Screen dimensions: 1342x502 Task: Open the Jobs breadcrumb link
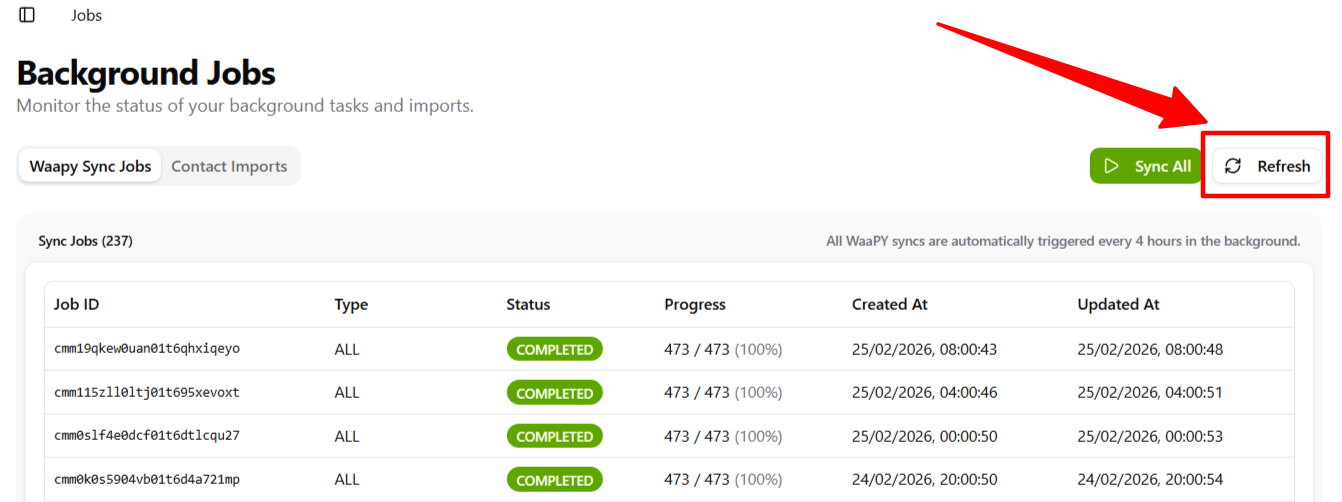86,15
